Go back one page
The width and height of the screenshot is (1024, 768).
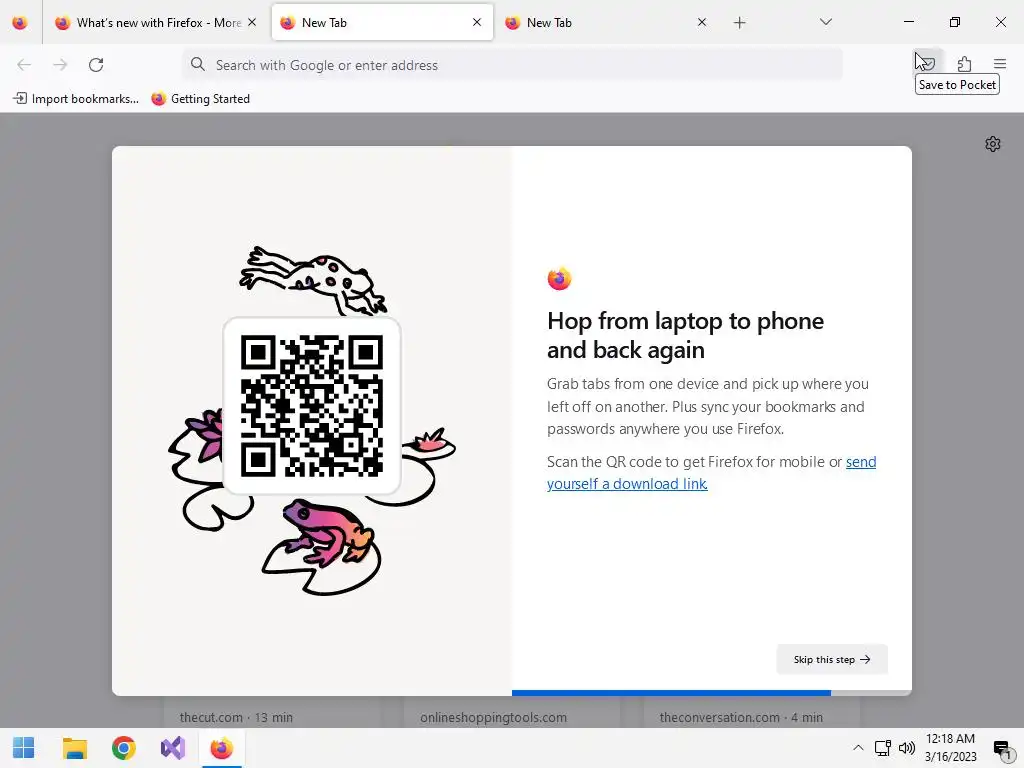[x=24, y=65]
